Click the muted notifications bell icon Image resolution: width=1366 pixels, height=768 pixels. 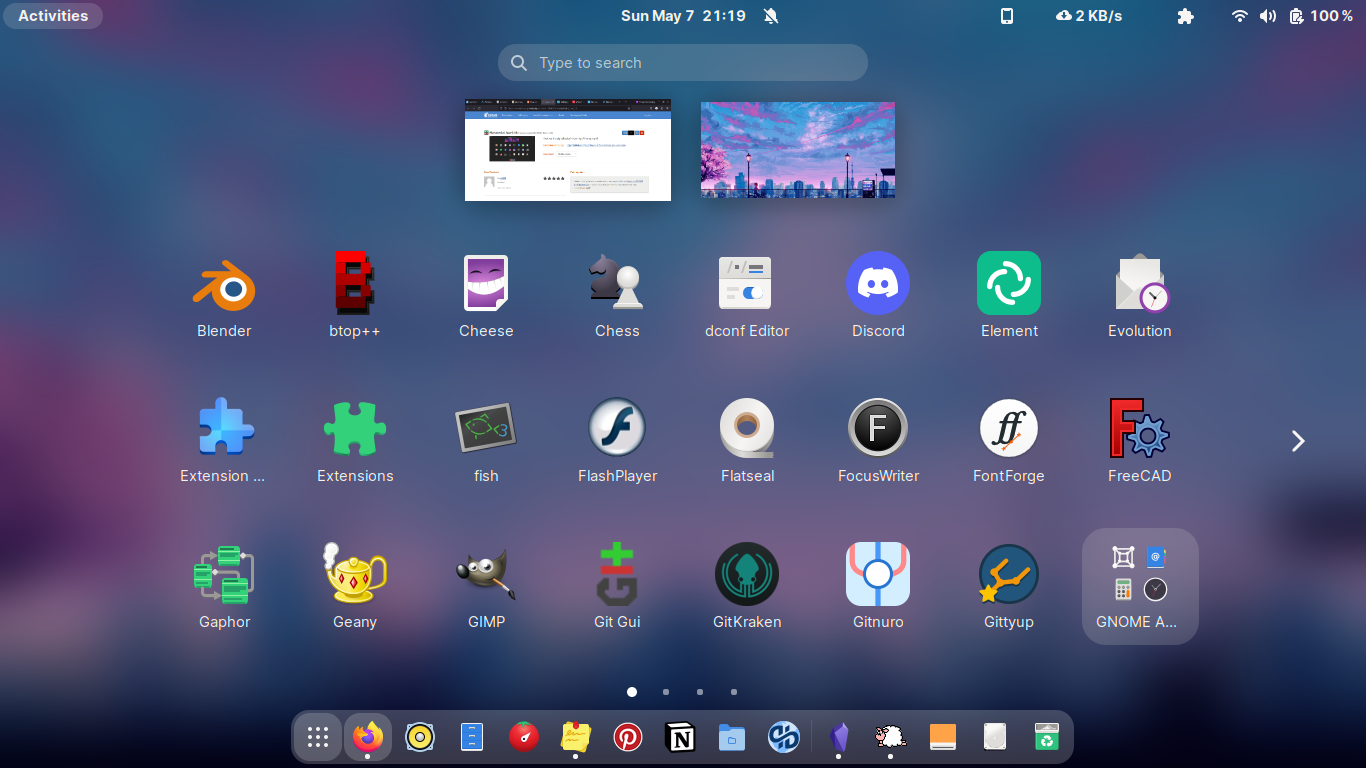click(x=771, y=16)
